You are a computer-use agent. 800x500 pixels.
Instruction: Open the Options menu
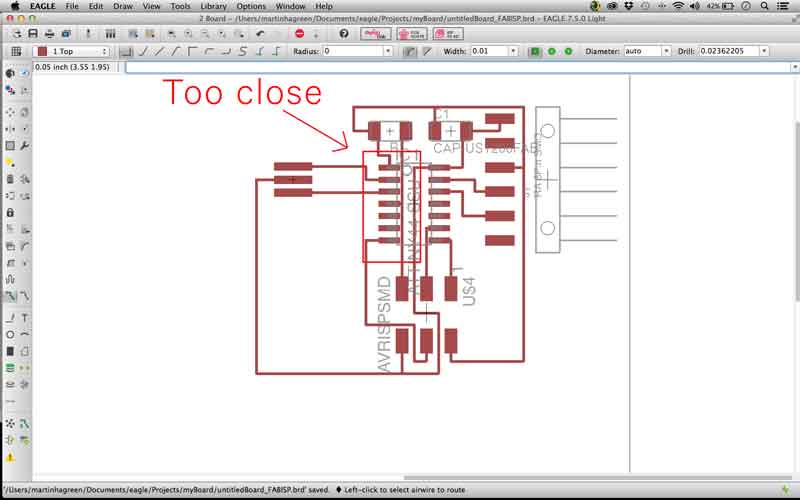coord(251,6)
